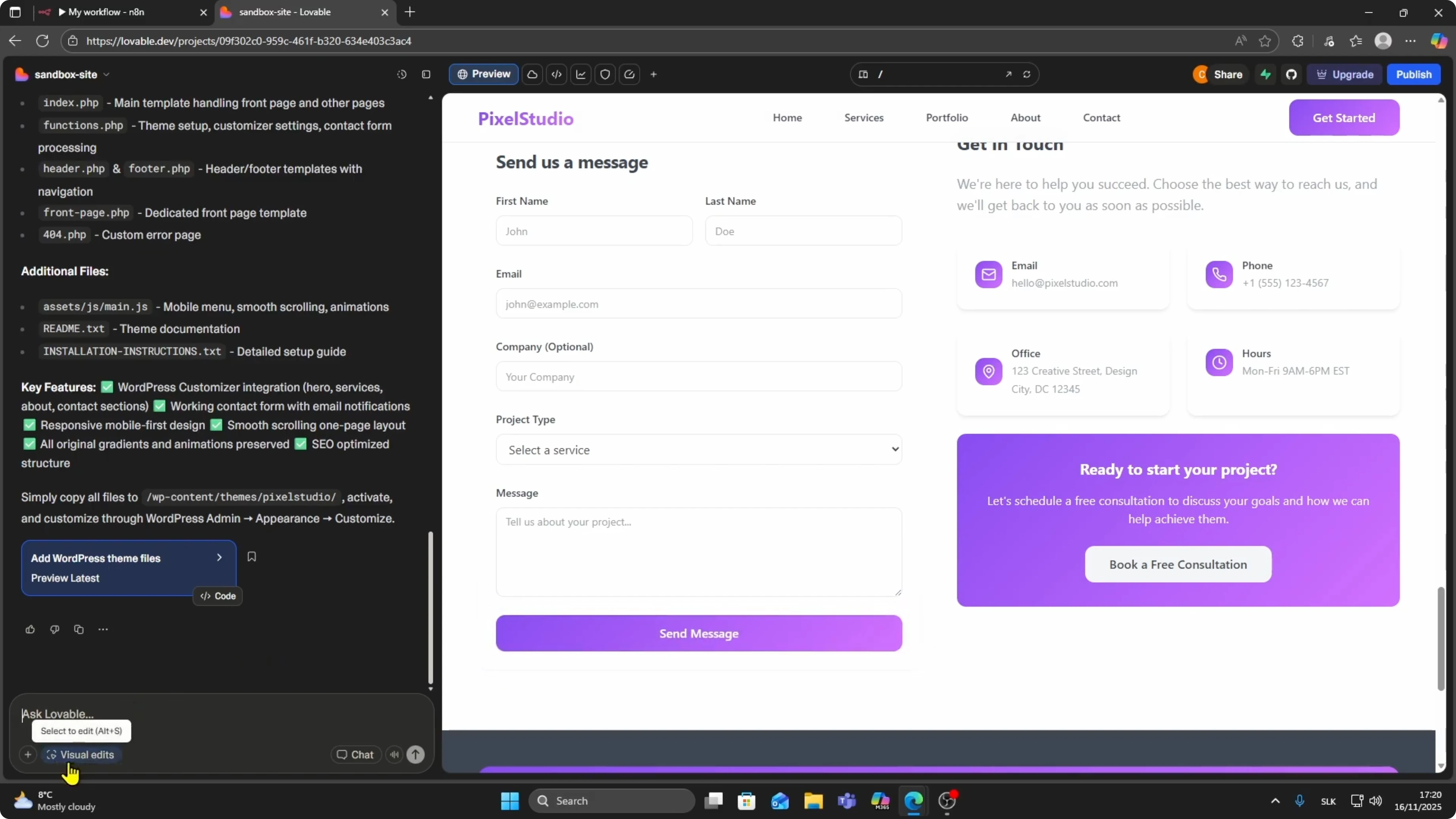Open the Security shield icon
The image size is (1456, 819).
(605, 75)
